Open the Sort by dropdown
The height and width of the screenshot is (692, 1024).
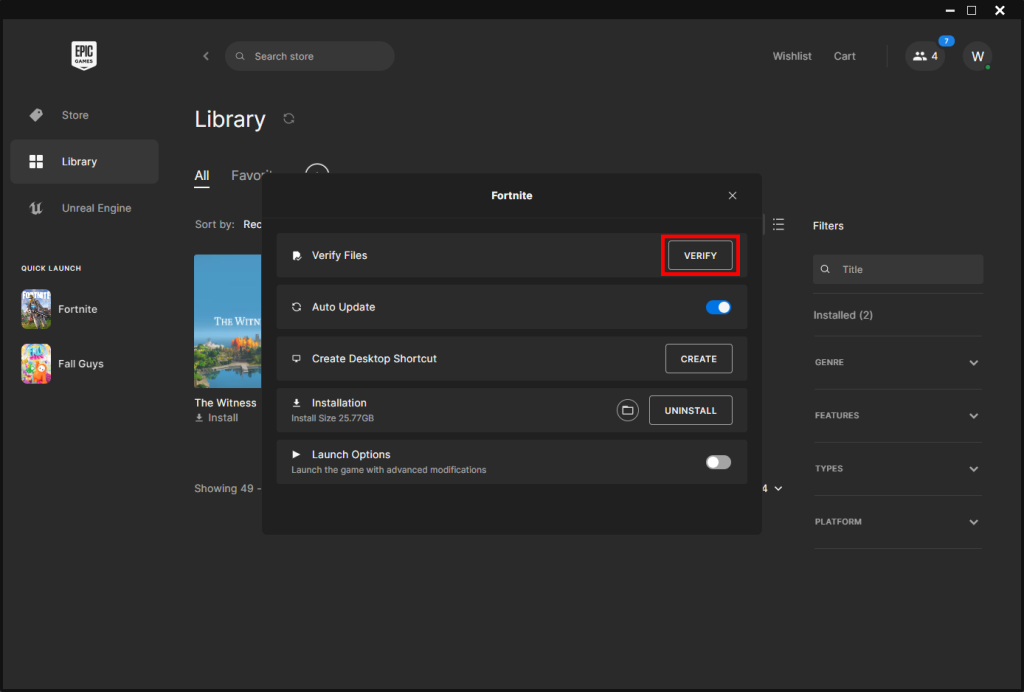[252, 225]
